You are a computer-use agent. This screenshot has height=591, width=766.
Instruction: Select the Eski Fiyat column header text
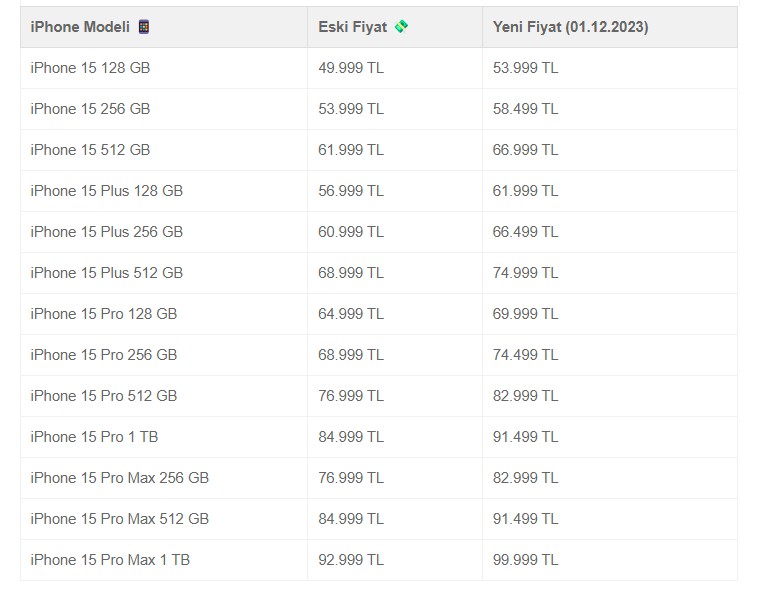(352, 27)
